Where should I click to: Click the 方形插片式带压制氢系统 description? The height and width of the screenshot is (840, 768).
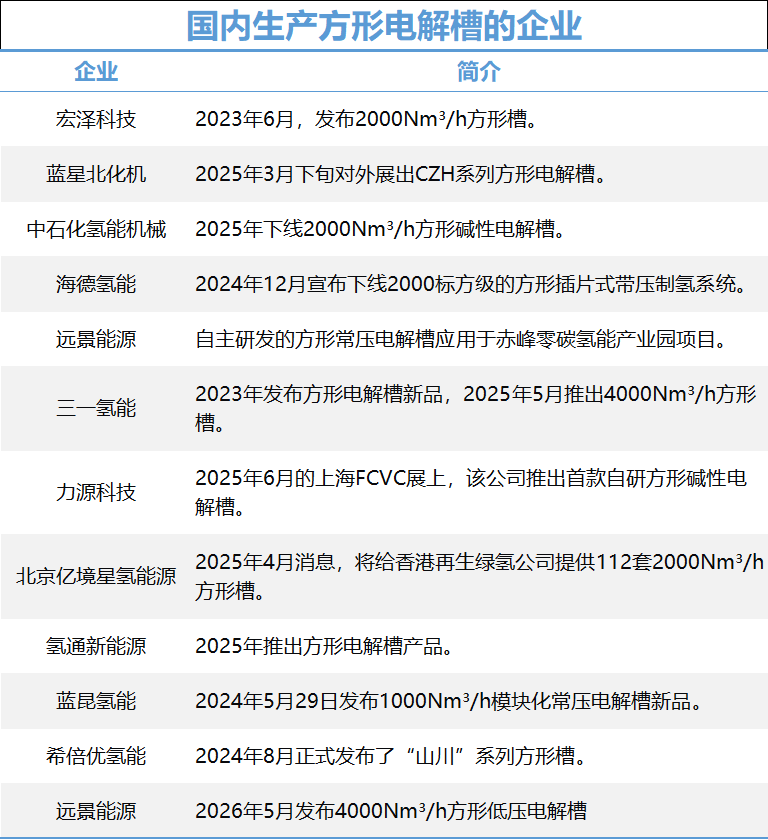(471, 284)
